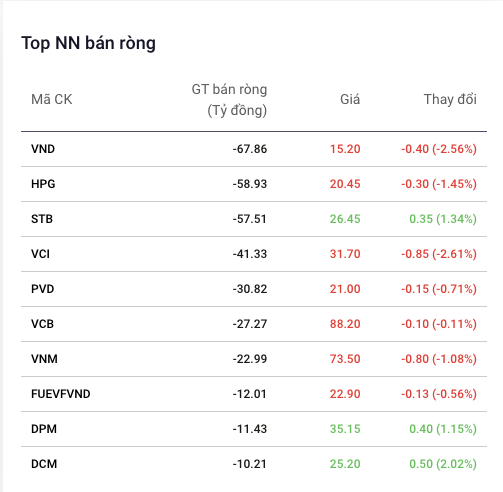Click the change 0.50 (2.02%)
Screen dimensions: 503x492
click(443, 464)
